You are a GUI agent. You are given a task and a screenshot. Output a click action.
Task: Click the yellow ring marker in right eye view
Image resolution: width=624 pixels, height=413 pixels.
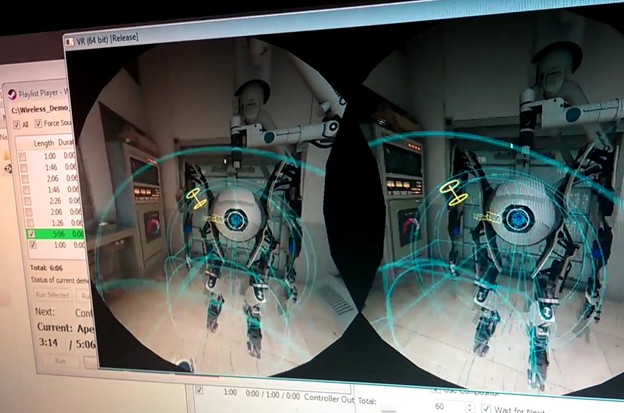[455, 193]
